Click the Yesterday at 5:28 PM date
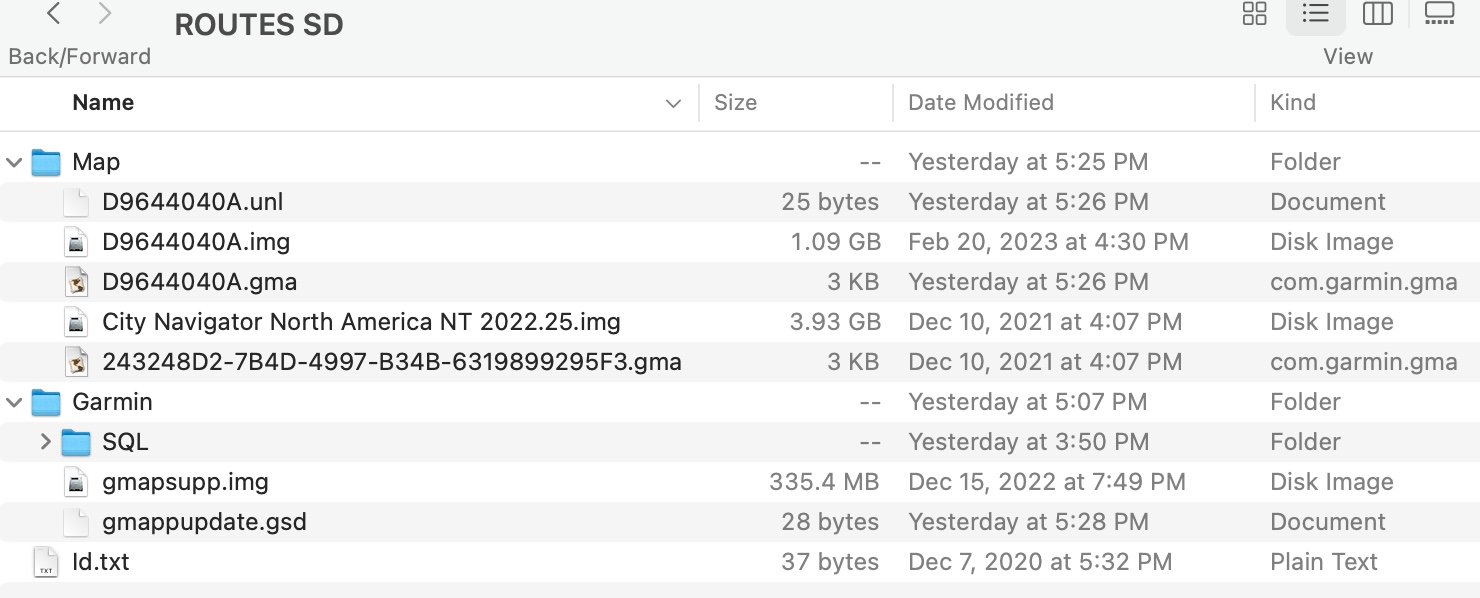The height and width of the screenshot is (598, 1480). (x=1028, y=522)
